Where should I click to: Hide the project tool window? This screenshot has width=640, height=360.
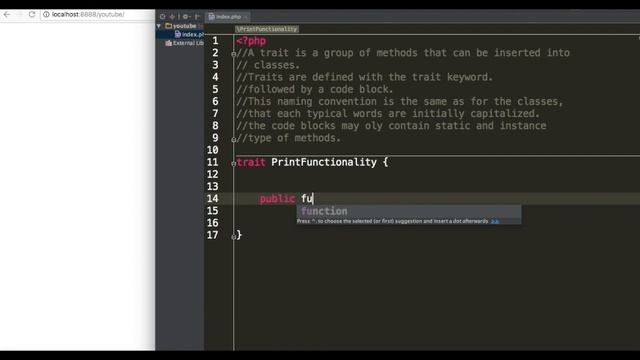[198, 17]
